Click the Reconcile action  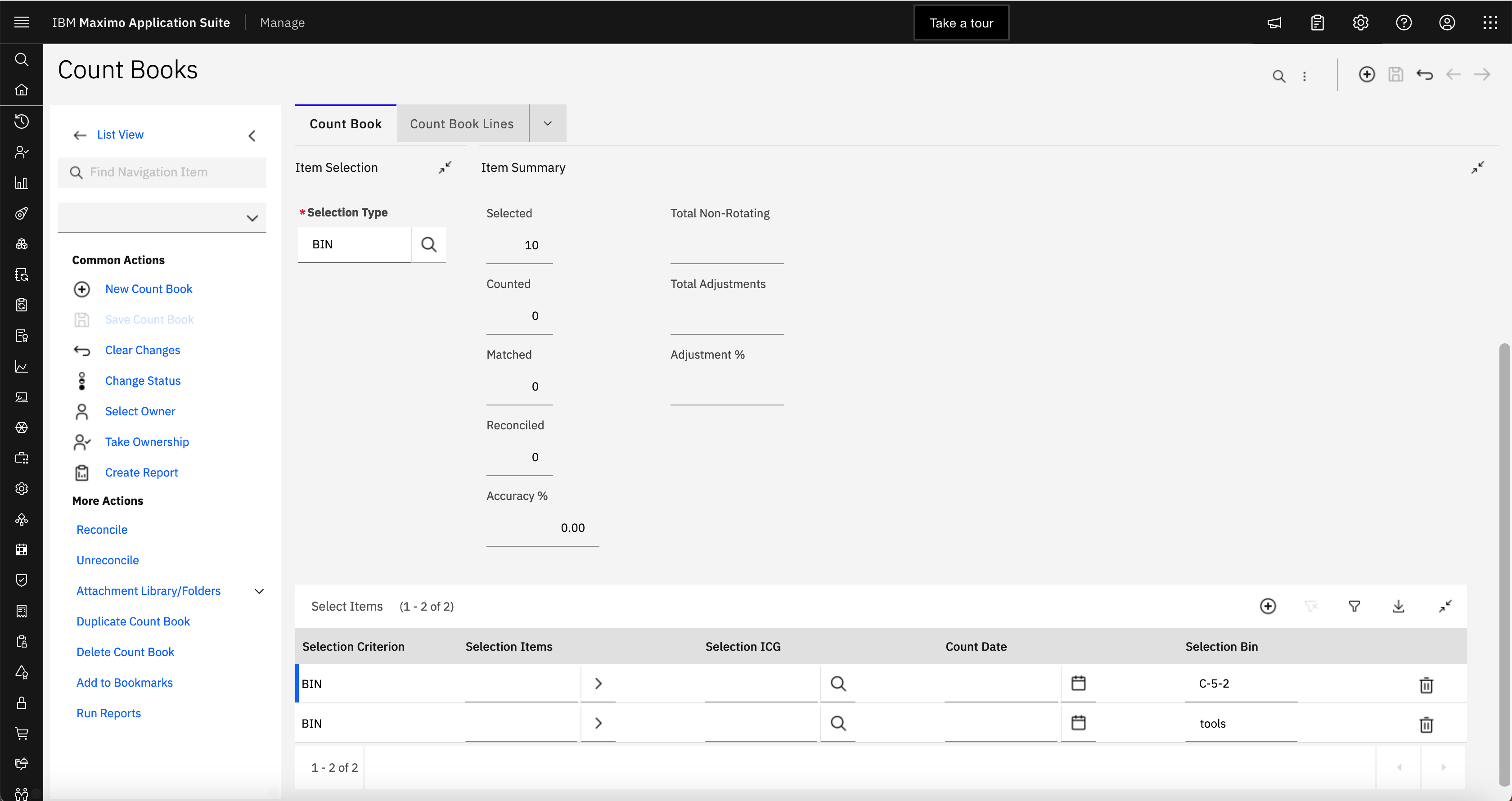click(x=102, y=530)
